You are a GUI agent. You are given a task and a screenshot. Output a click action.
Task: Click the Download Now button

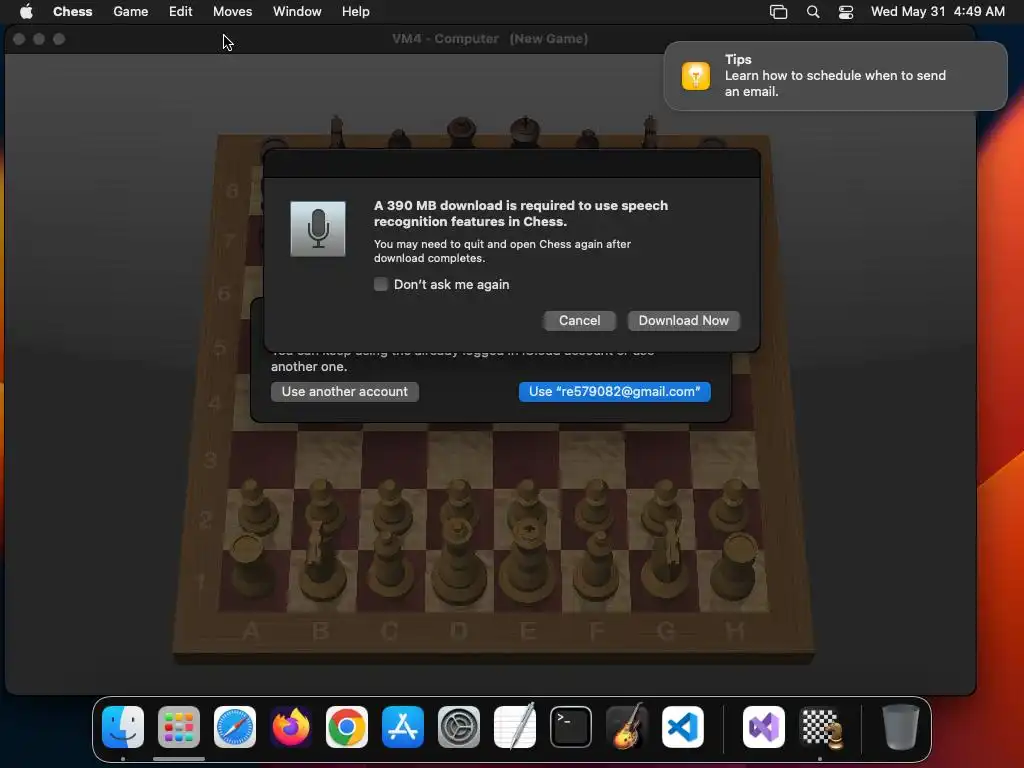point(683,321)
